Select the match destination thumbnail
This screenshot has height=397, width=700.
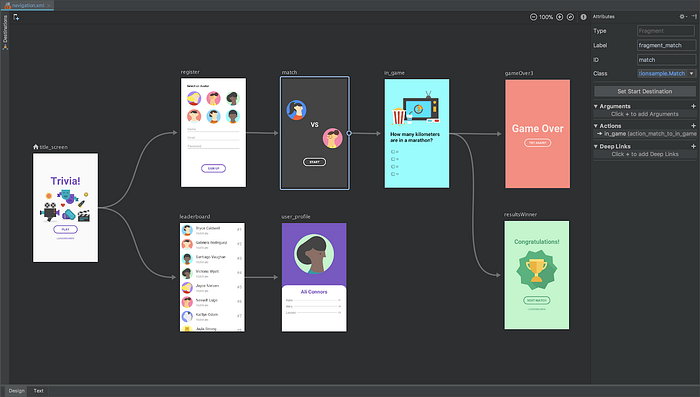click(315, 133)
